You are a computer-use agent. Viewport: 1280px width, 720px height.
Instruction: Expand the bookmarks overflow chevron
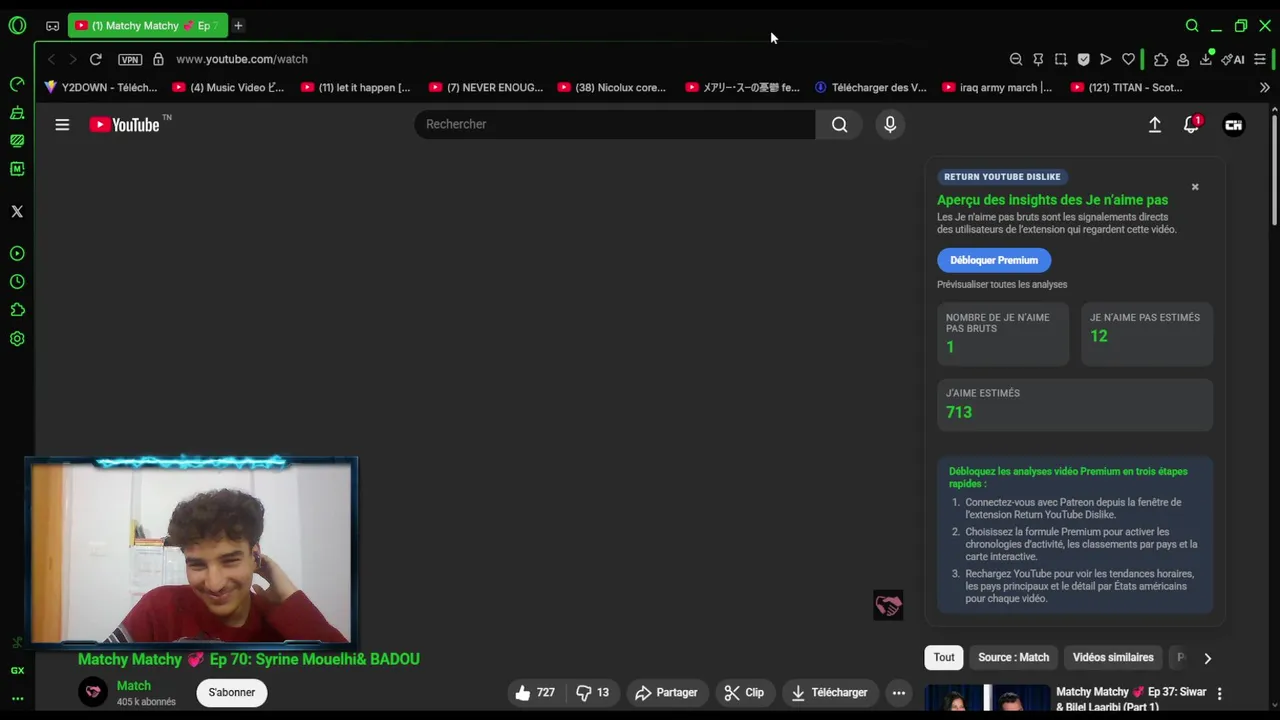click(x=1264, y=87)
